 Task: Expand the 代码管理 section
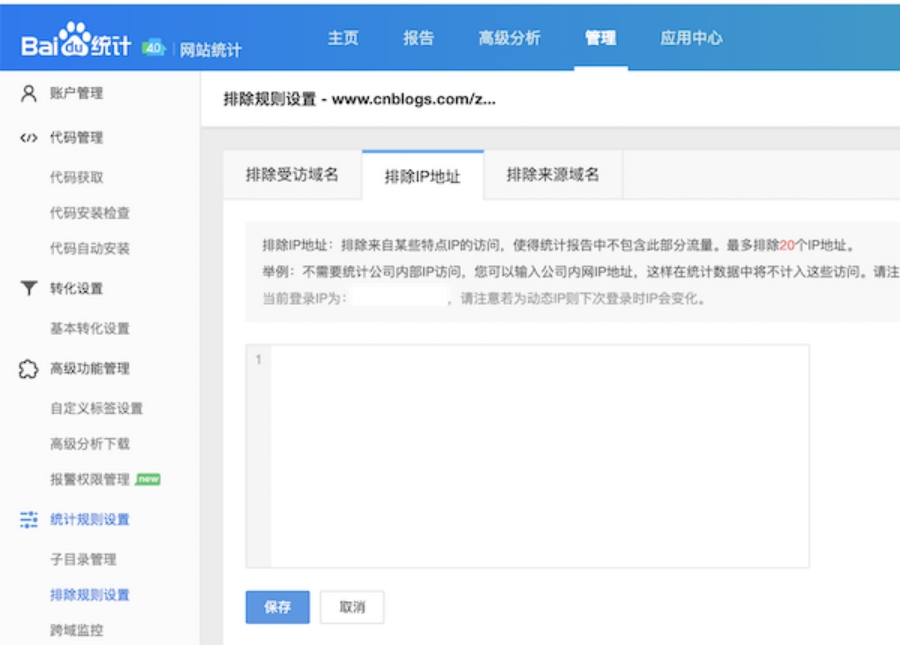click(x=77, y=138)
